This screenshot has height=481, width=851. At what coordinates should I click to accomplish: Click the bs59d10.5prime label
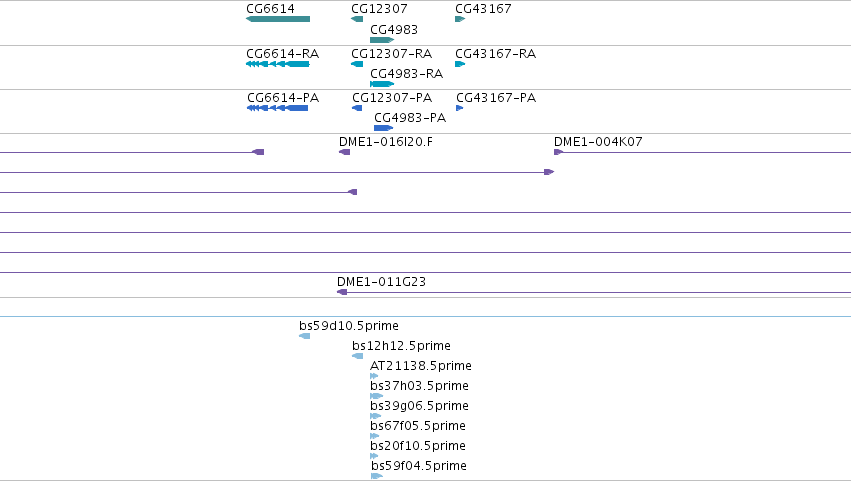coord(349,326)
